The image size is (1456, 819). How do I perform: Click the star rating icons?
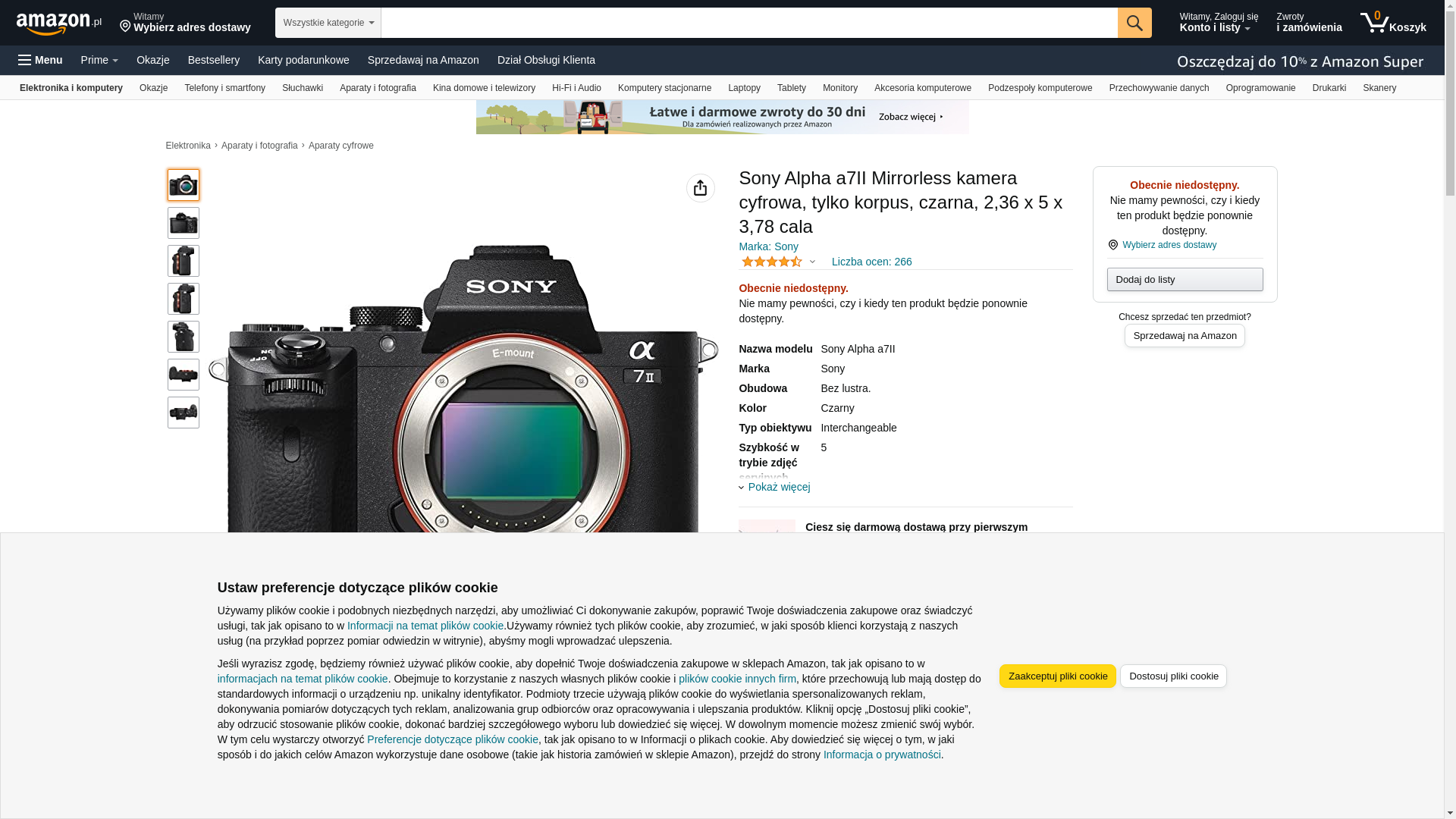(x=771, y=262)
